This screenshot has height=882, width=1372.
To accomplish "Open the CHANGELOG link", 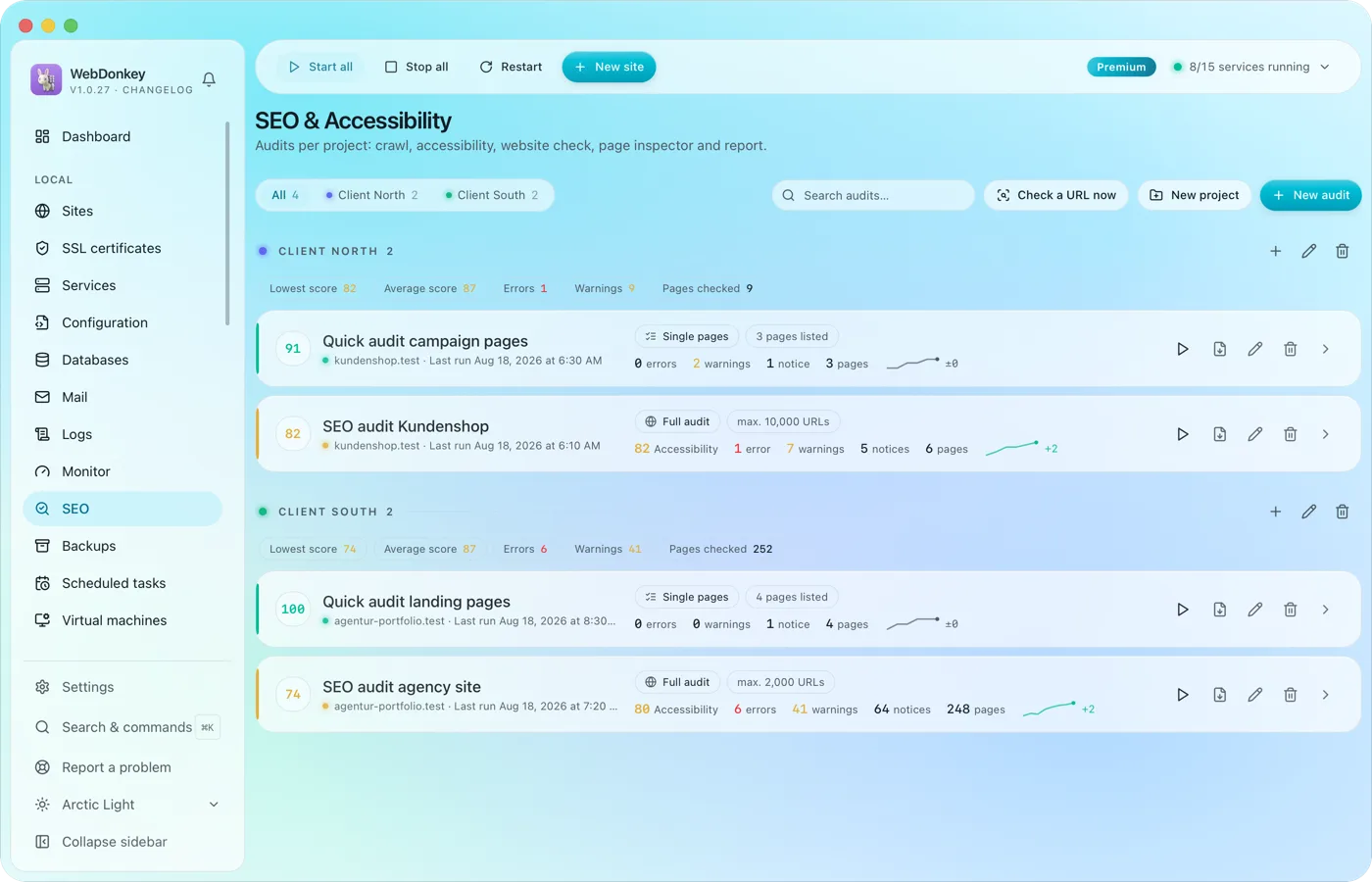I will [158, 90].
